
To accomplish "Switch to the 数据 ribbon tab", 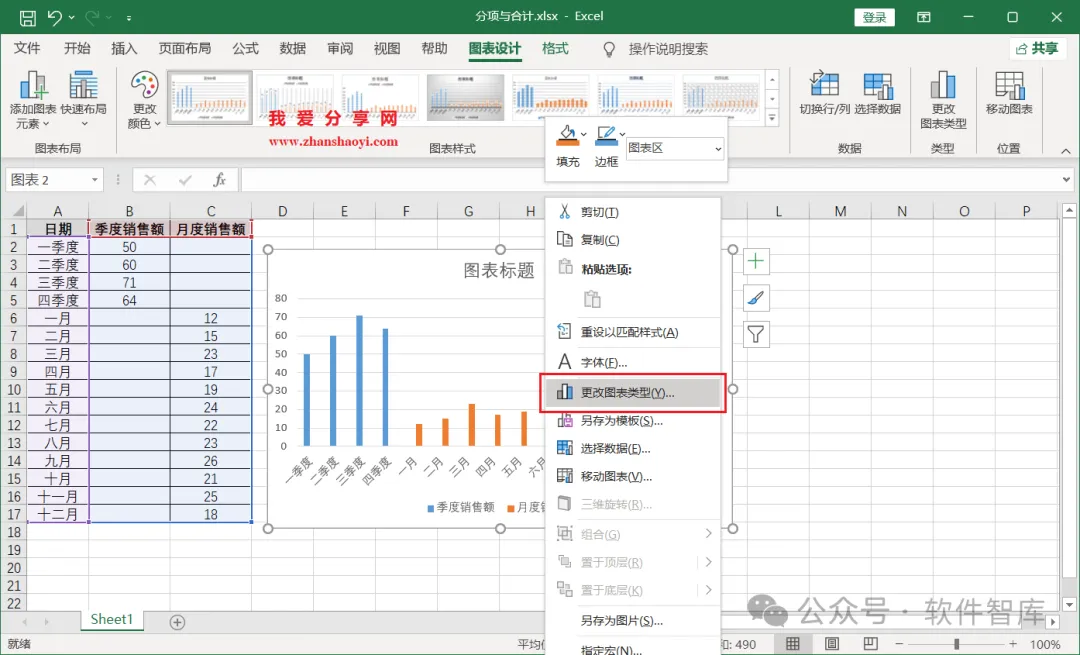I will [x=293, y=48].
